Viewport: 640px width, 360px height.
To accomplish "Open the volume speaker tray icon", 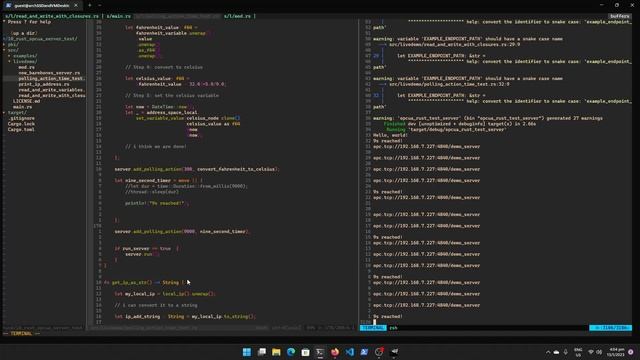I will click(599, 352).
